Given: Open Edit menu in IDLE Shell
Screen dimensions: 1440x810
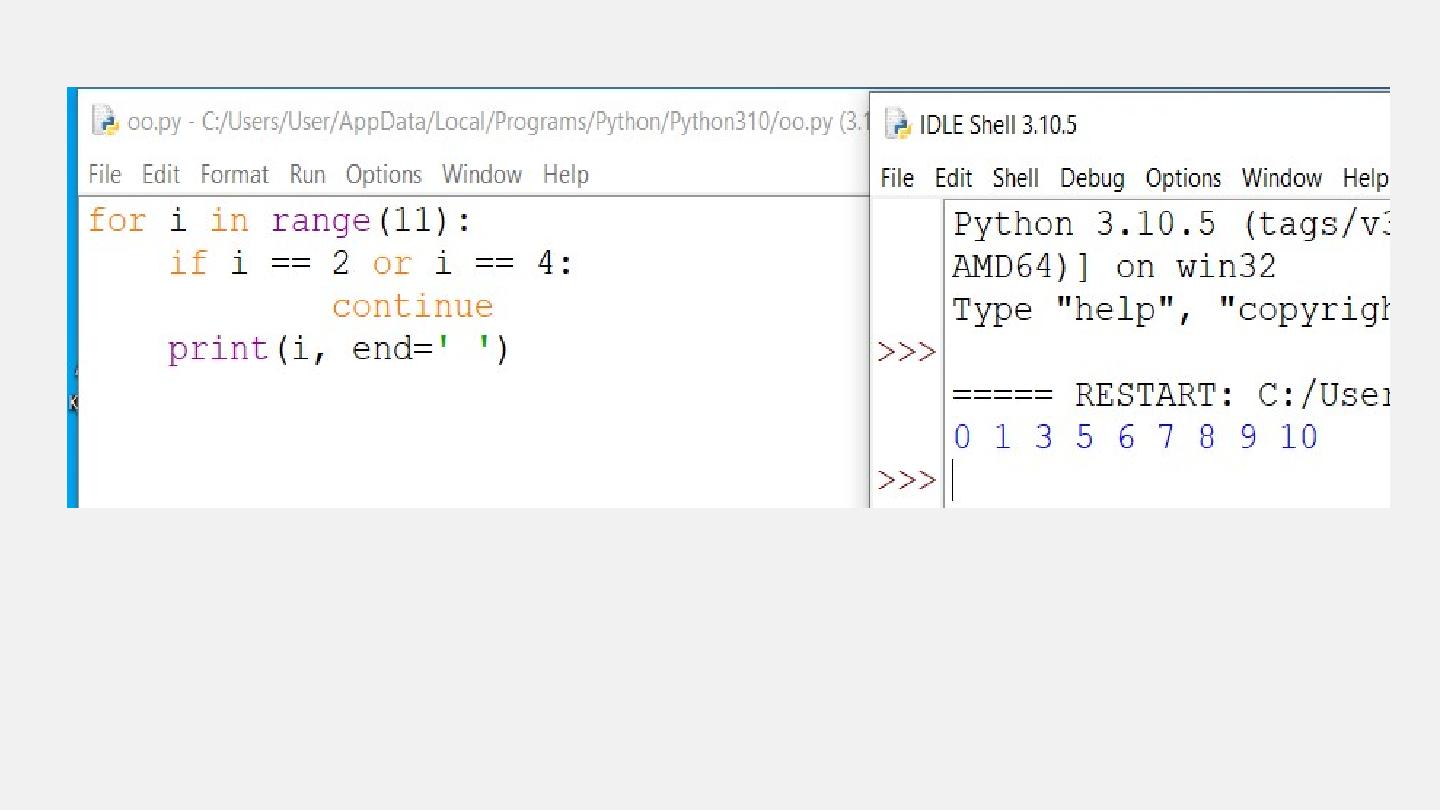Looking at the screenshot, I should (x=954, y=178).
